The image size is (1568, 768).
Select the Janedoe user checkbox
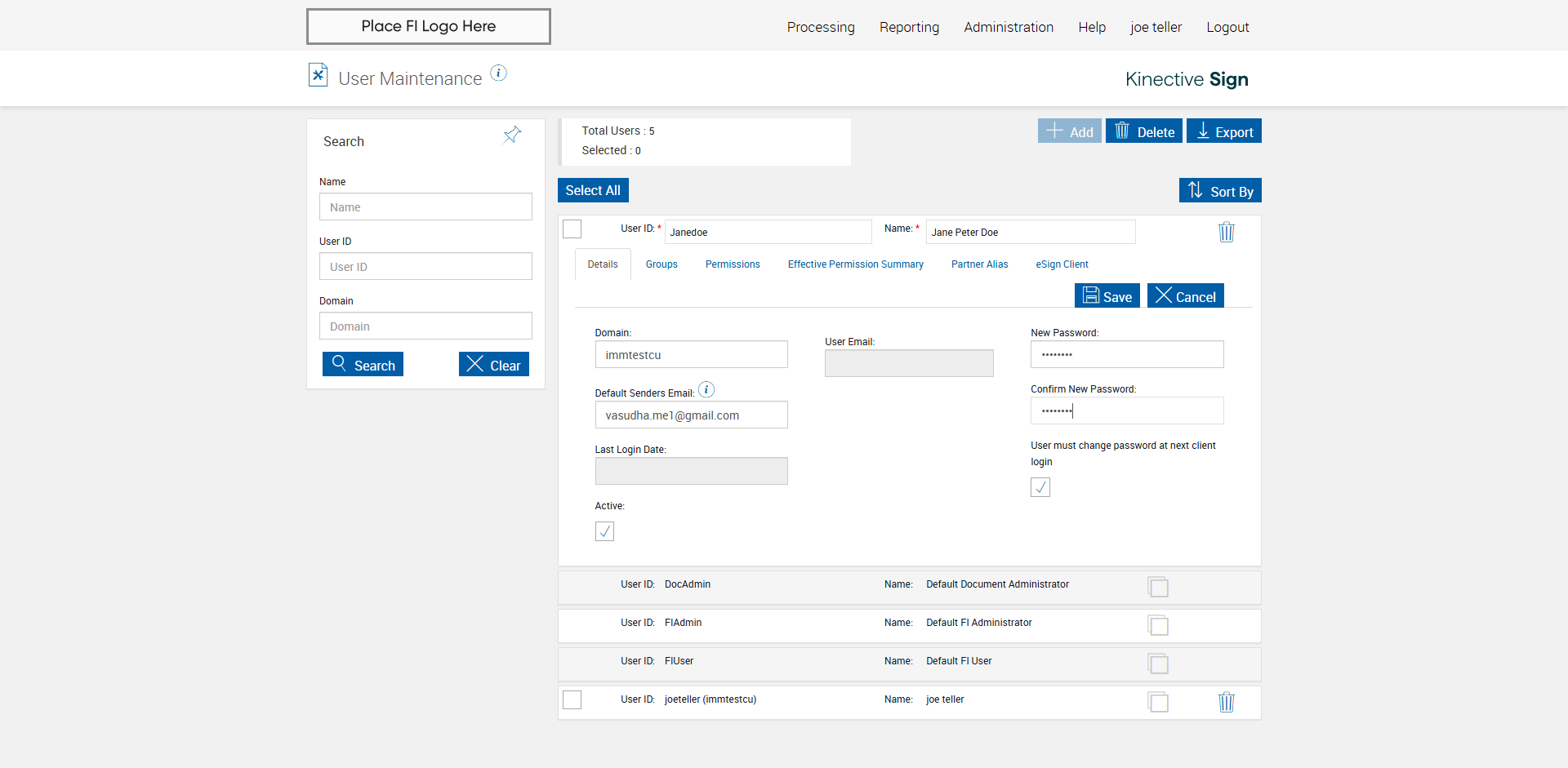point(572,229)
